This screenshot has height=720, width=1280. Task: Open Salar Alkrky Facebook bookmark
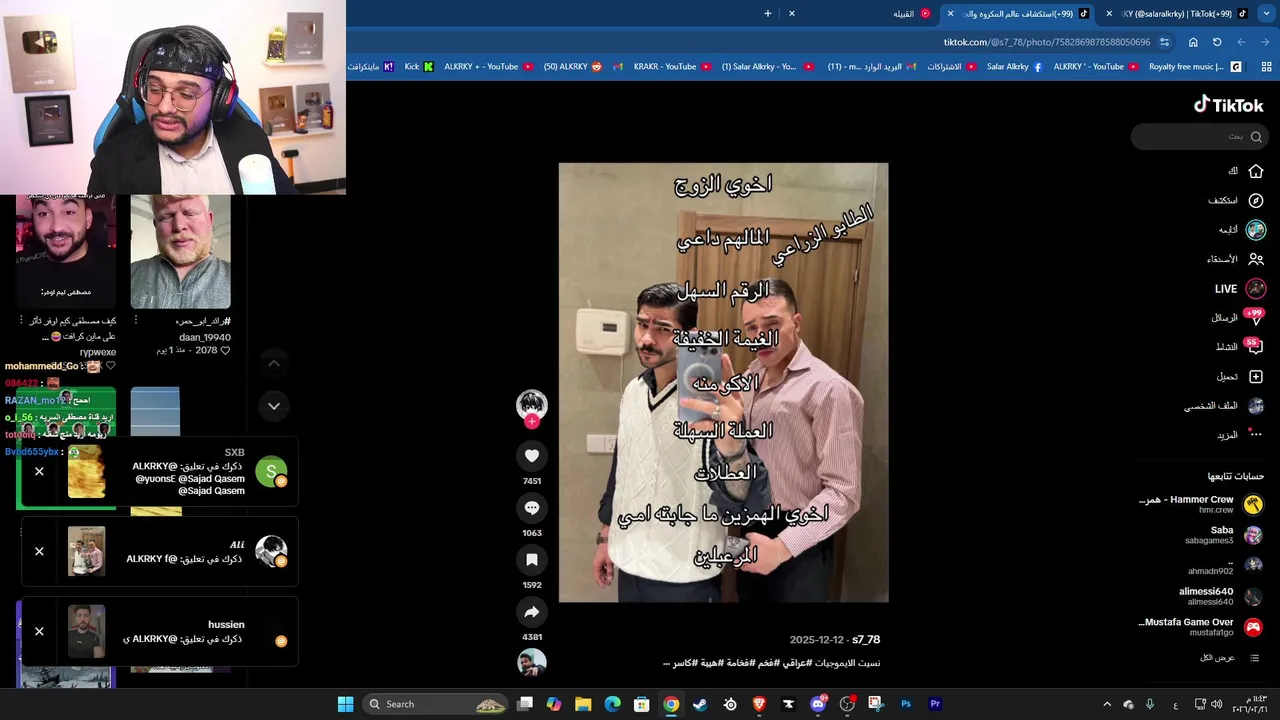pos(1014,67)
